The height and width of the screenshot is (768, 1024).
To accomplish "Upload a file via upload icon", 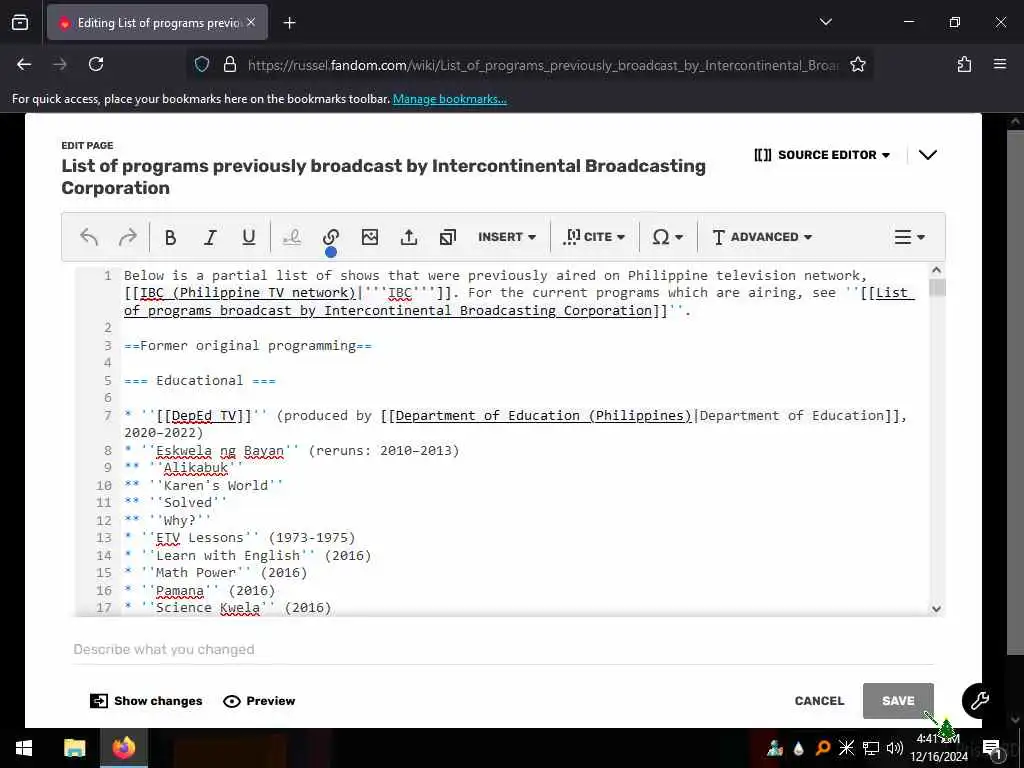I will coord(409,237).
